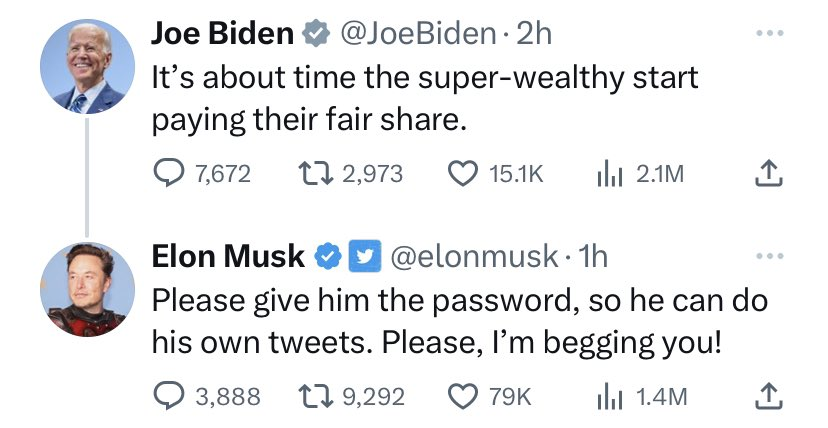The image size is (828, 428).
Task: Reply to the password tweet
Action: coord(167,396)
